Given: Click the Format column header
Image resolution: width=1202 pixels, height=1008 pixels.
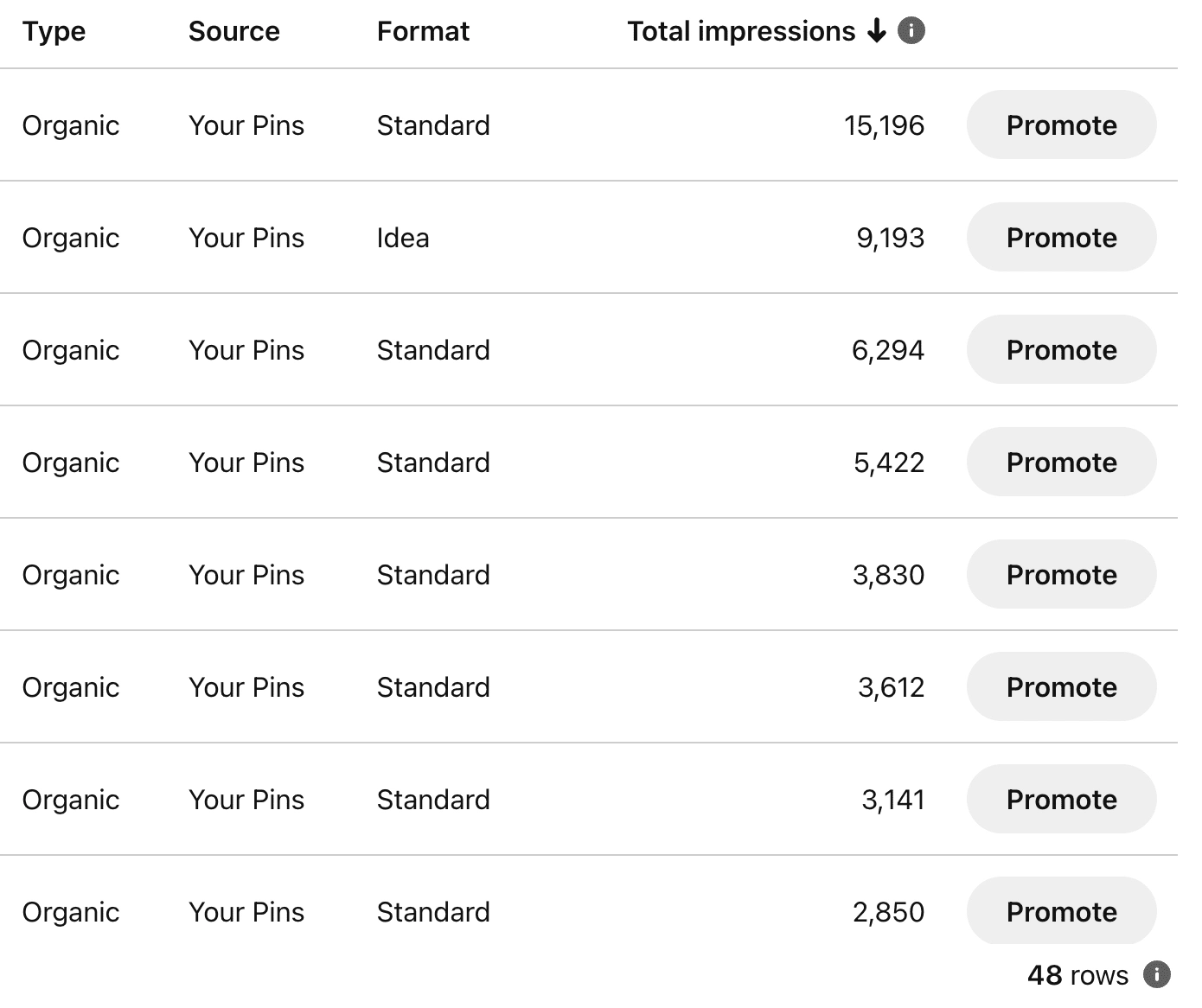Looking at the screenshot, I should [x=423, y=31].
